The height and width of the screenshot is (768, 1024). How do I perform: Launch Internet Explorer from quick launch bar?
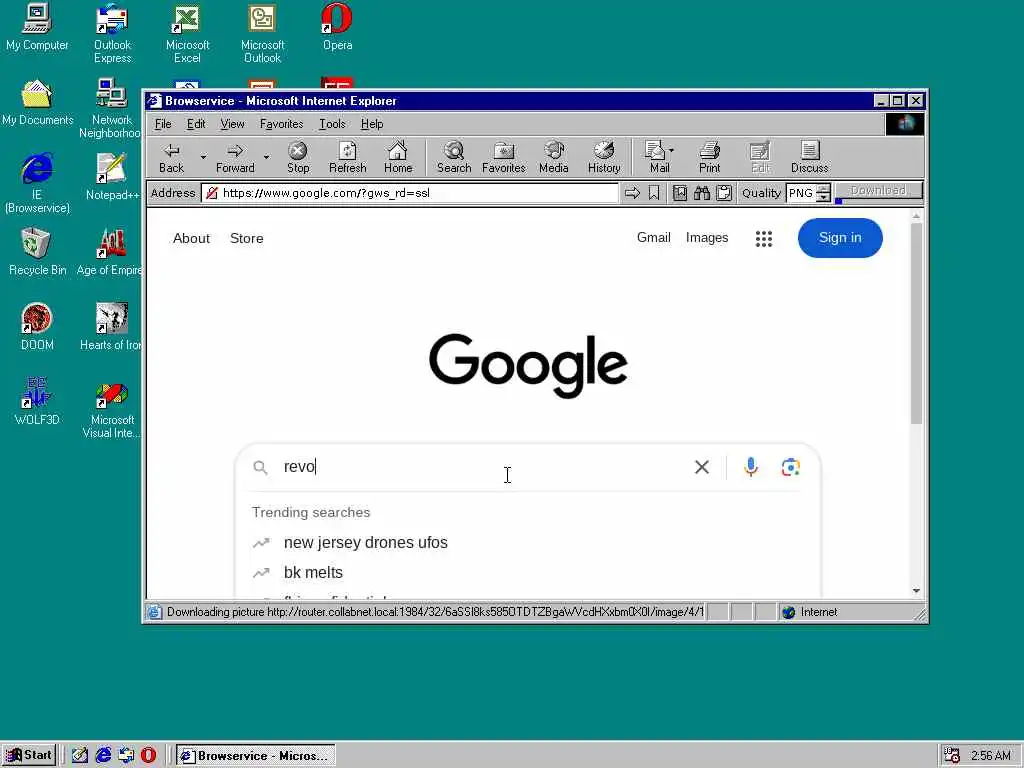click(103, 755)
